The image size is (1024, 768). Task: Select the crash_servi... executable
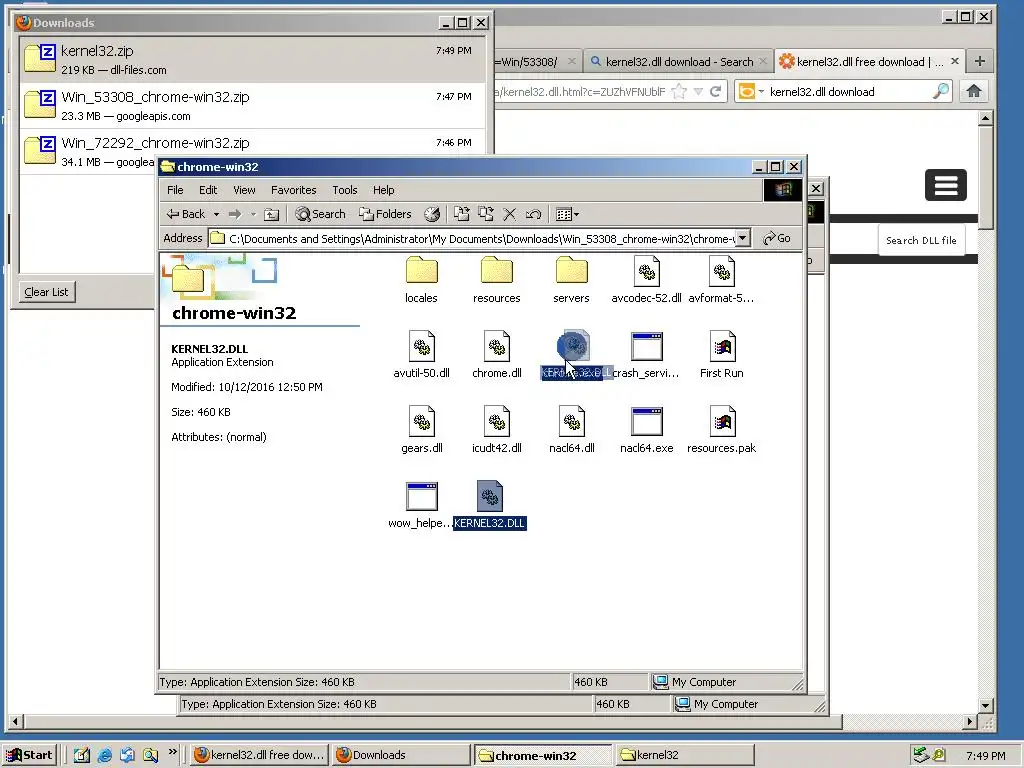pyautogui.click(x=647, y=355)
